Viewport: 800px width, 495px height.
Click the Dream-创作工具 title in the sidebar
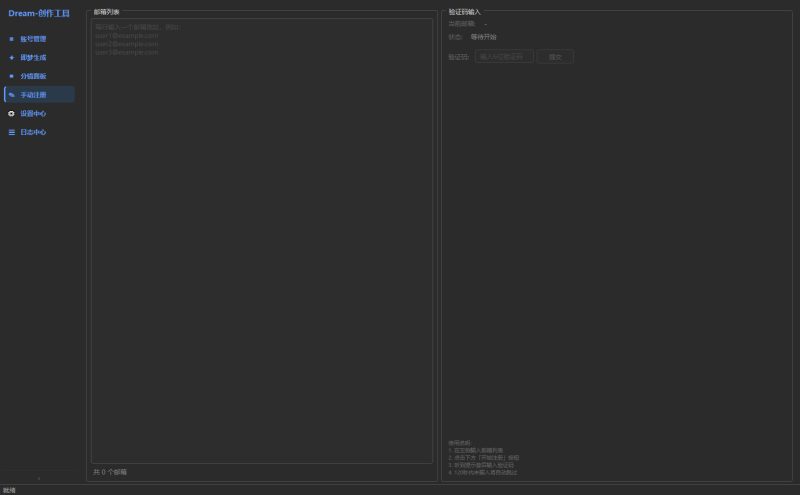(x=39, y=13)
